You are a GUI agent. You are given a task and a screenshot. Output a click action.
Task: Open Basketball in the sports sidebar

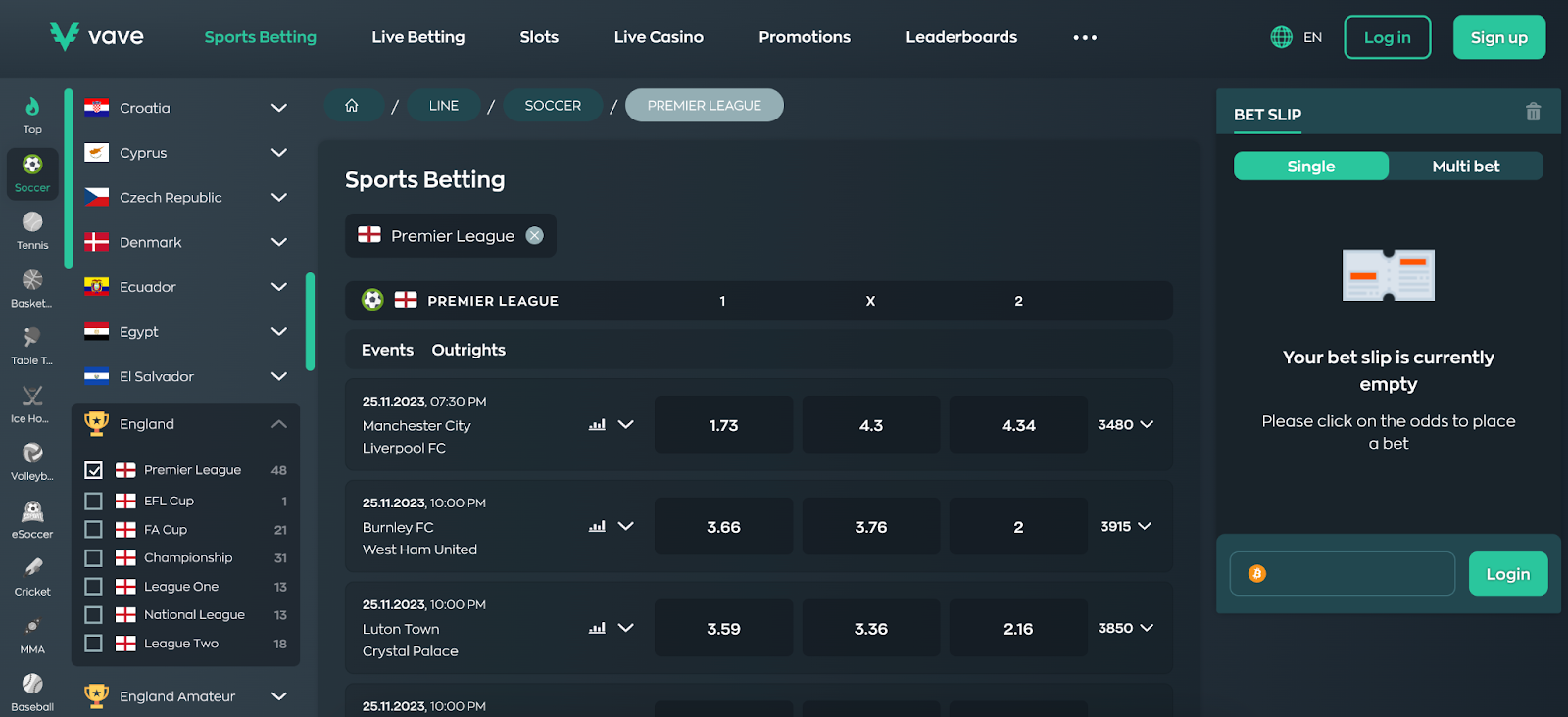pos(32,289)
